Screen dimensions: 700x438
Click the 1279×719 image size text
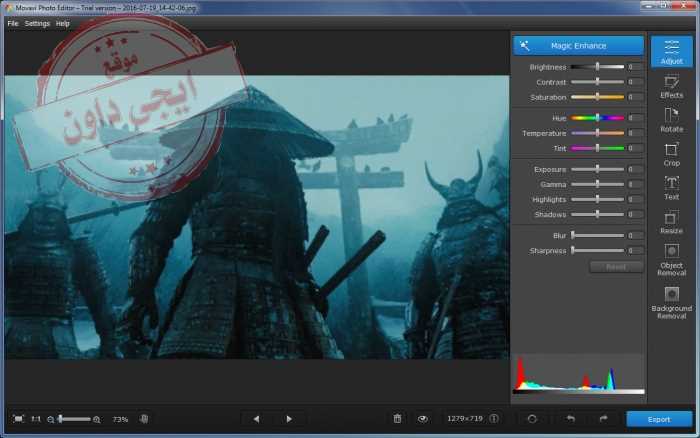point(465,418)
